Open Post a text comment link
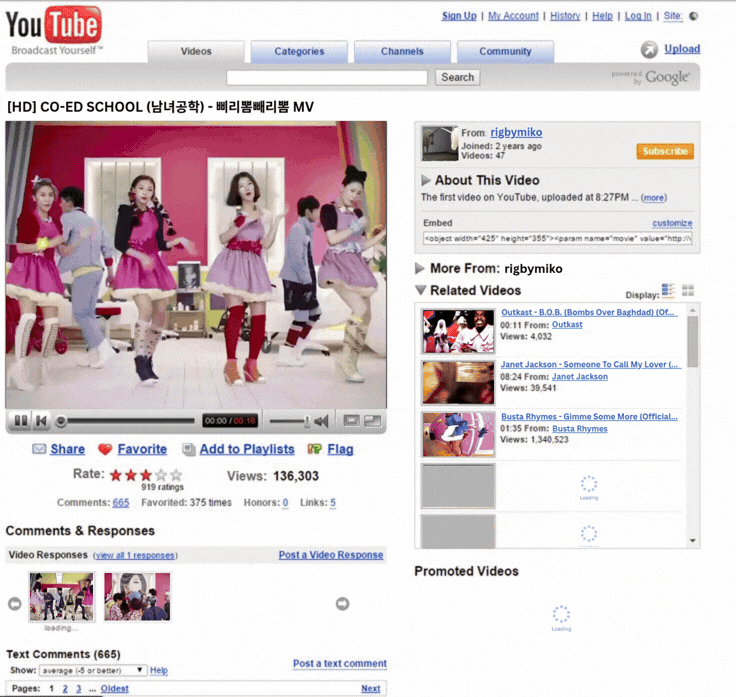The width and height of the screenshot is (736, 697). [x=340, y=664]
